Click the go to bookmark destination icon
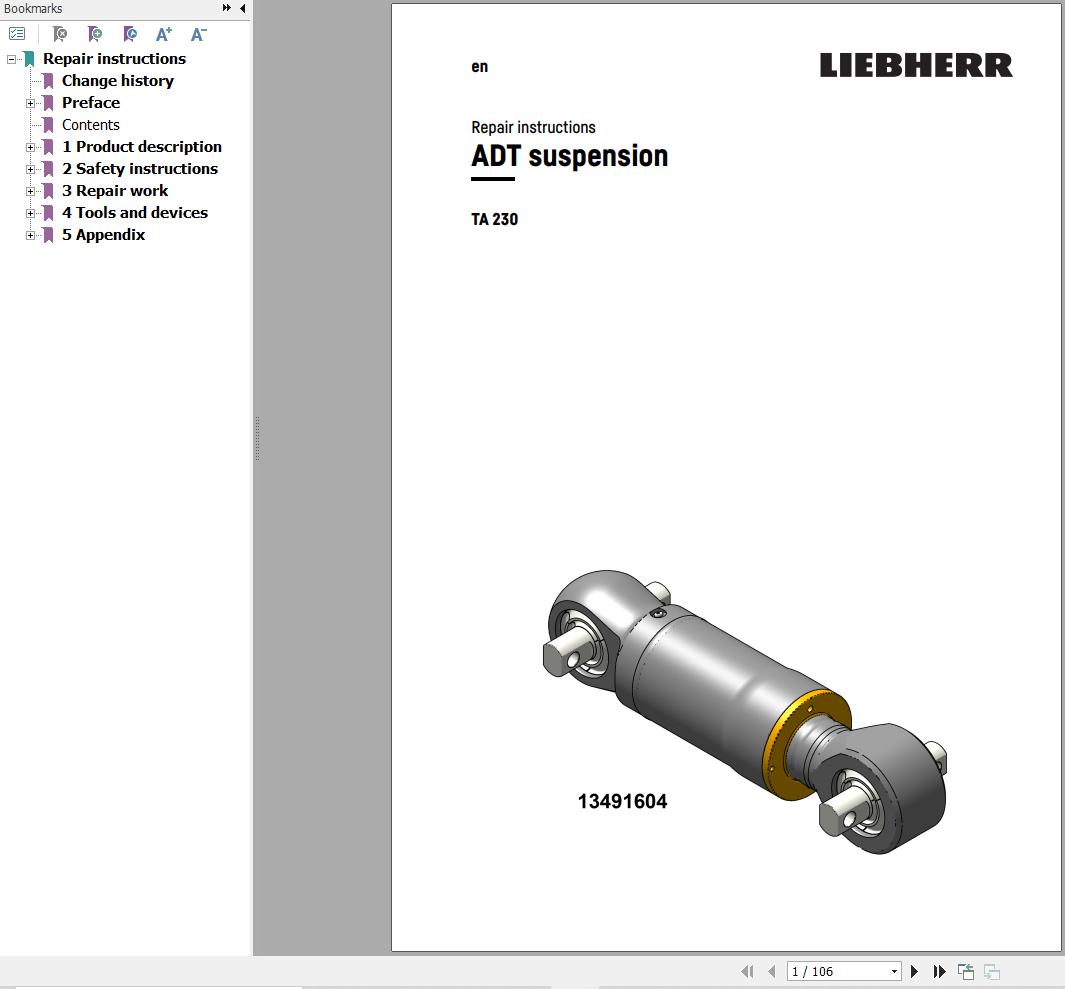This screenshot has width=1065, height=989. point(130,33)
